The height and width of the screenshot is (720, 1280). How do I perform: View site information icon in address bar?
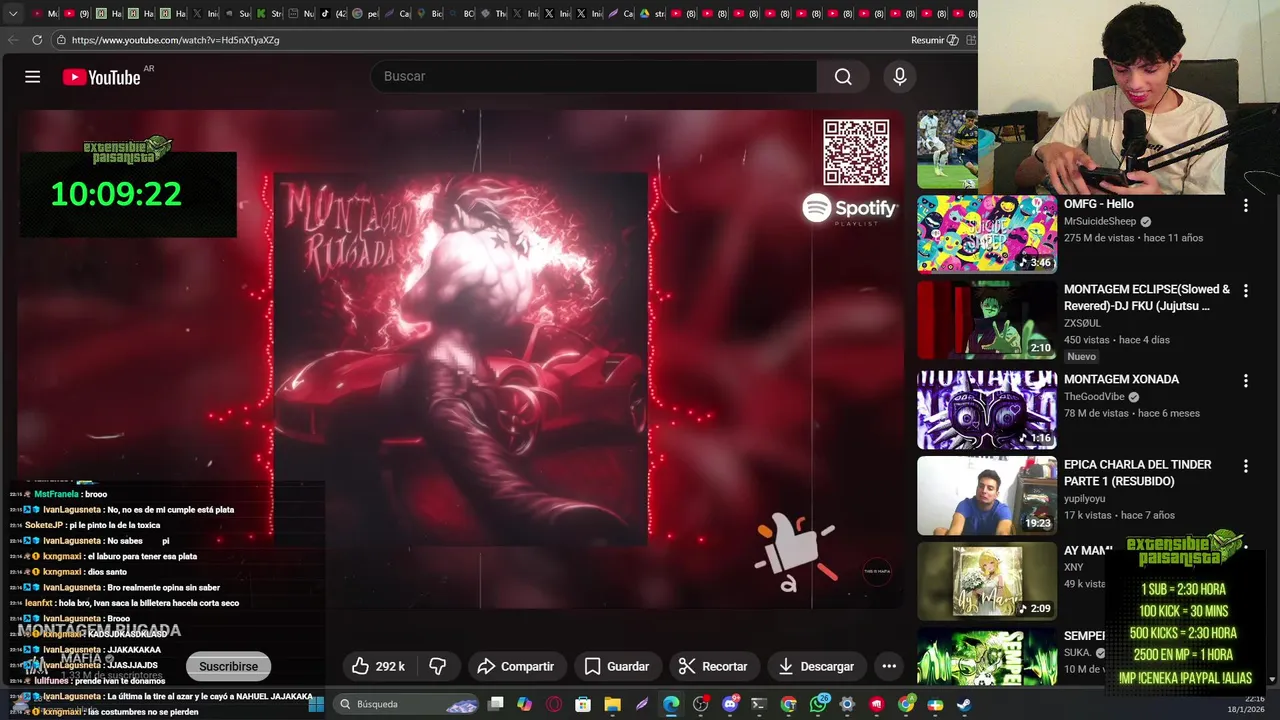pyautogui.click(x=61, y=40)
